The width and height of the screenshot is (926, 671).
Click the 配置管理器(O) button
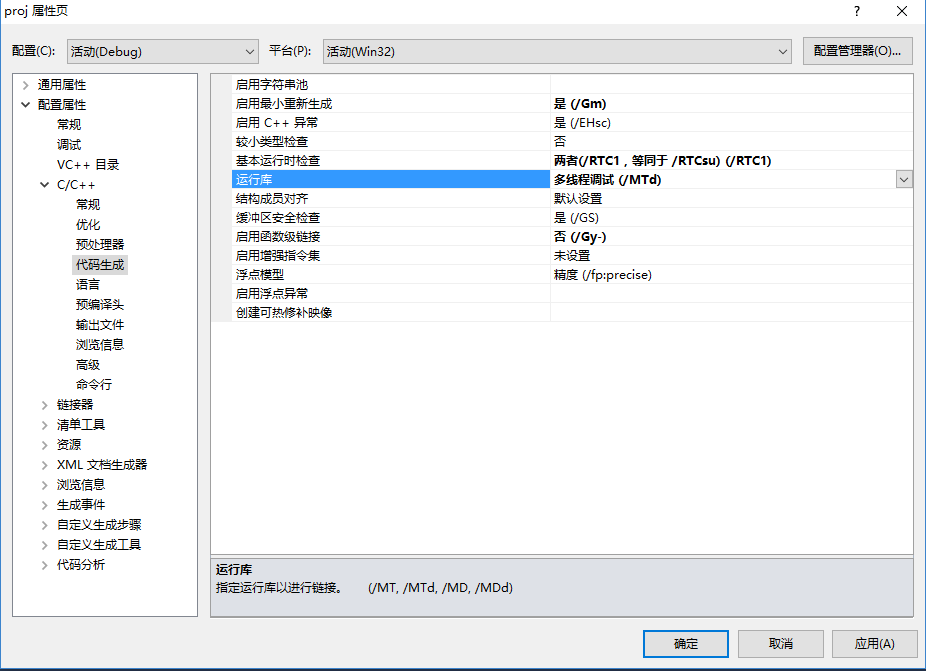(x=856, y=50)
